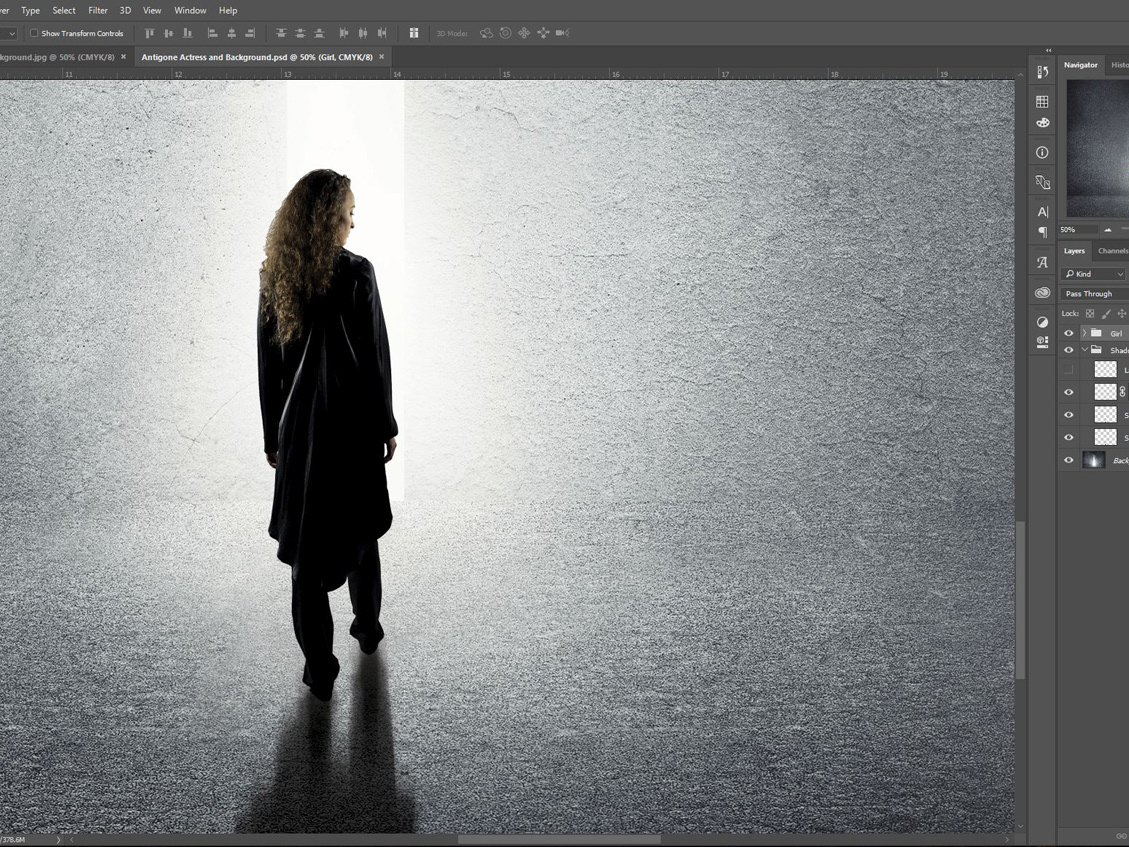
Task: Switch to the Channels tab
Action: 1113,251
